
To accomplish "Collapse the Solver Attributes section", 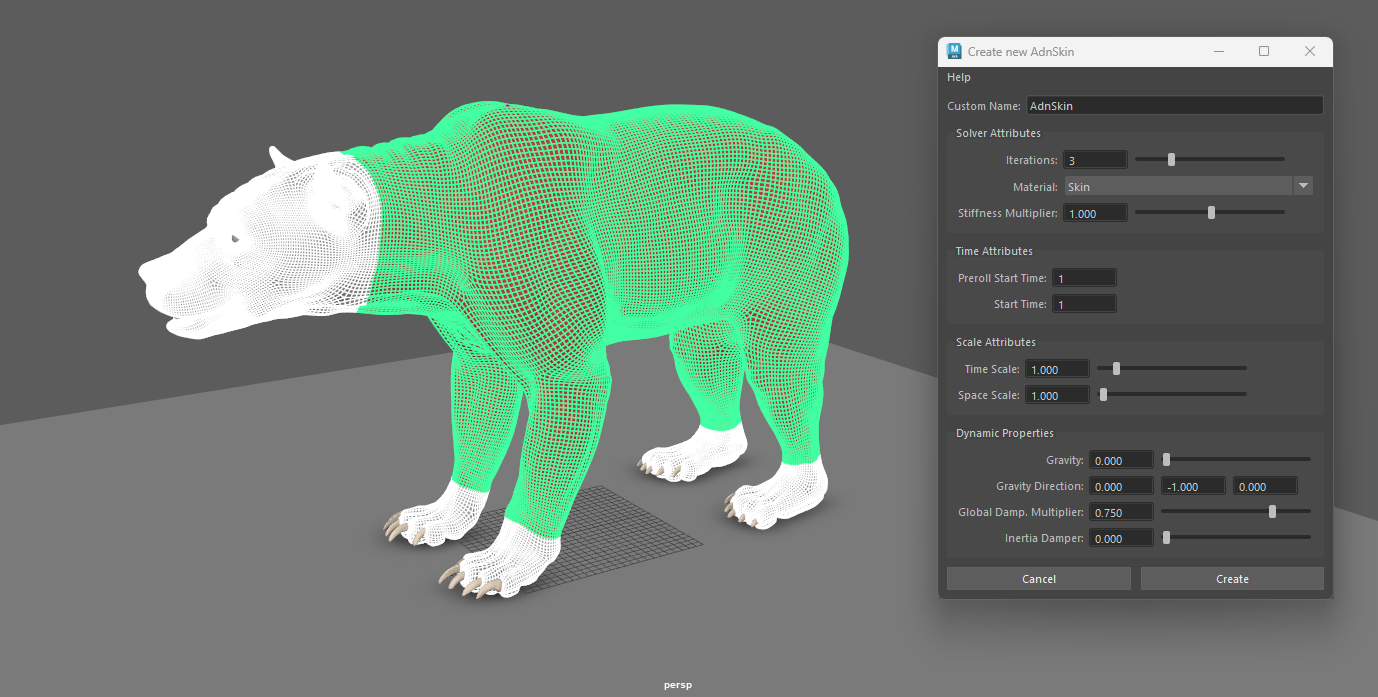I will (x=998, y=132).
